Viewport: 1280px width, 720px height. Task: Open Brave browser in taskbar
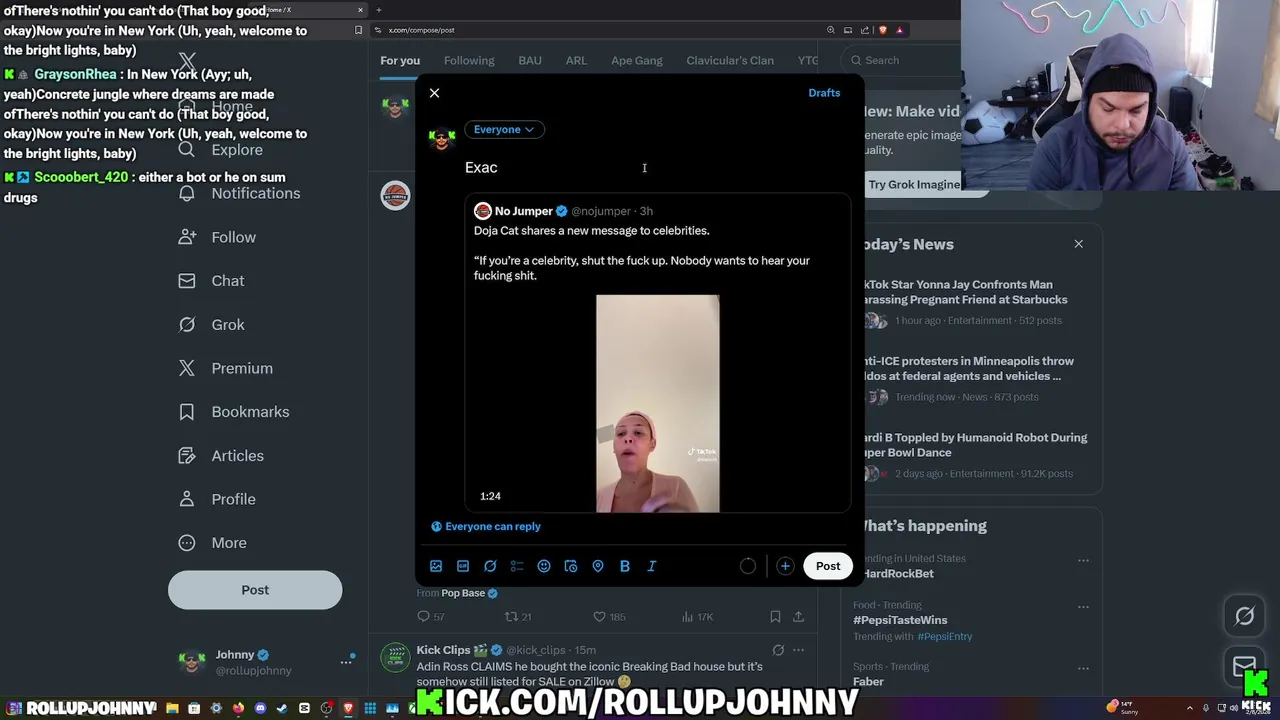[x=348, y=708]
